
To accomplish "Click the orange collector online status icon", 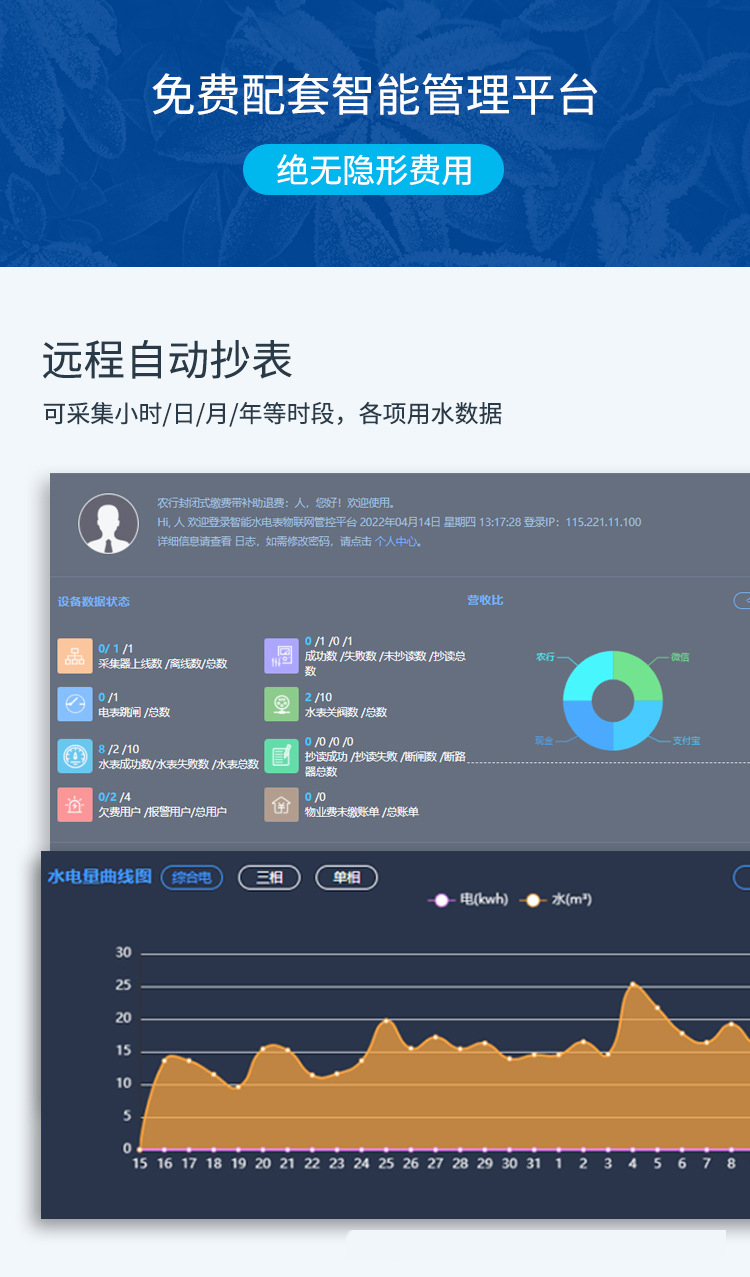I will point(75,656).
